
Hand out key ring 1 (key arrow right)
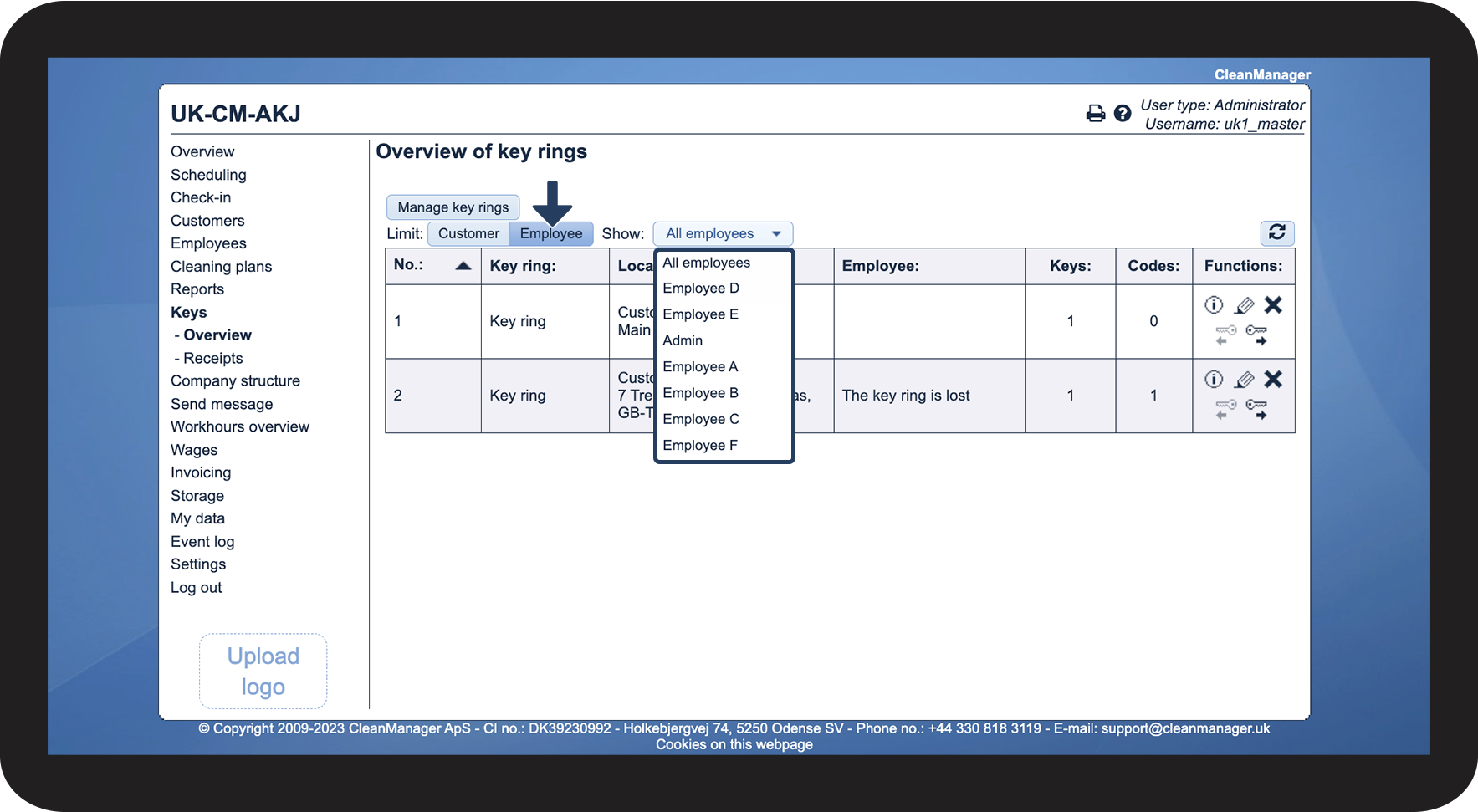tap(1256, 335)
